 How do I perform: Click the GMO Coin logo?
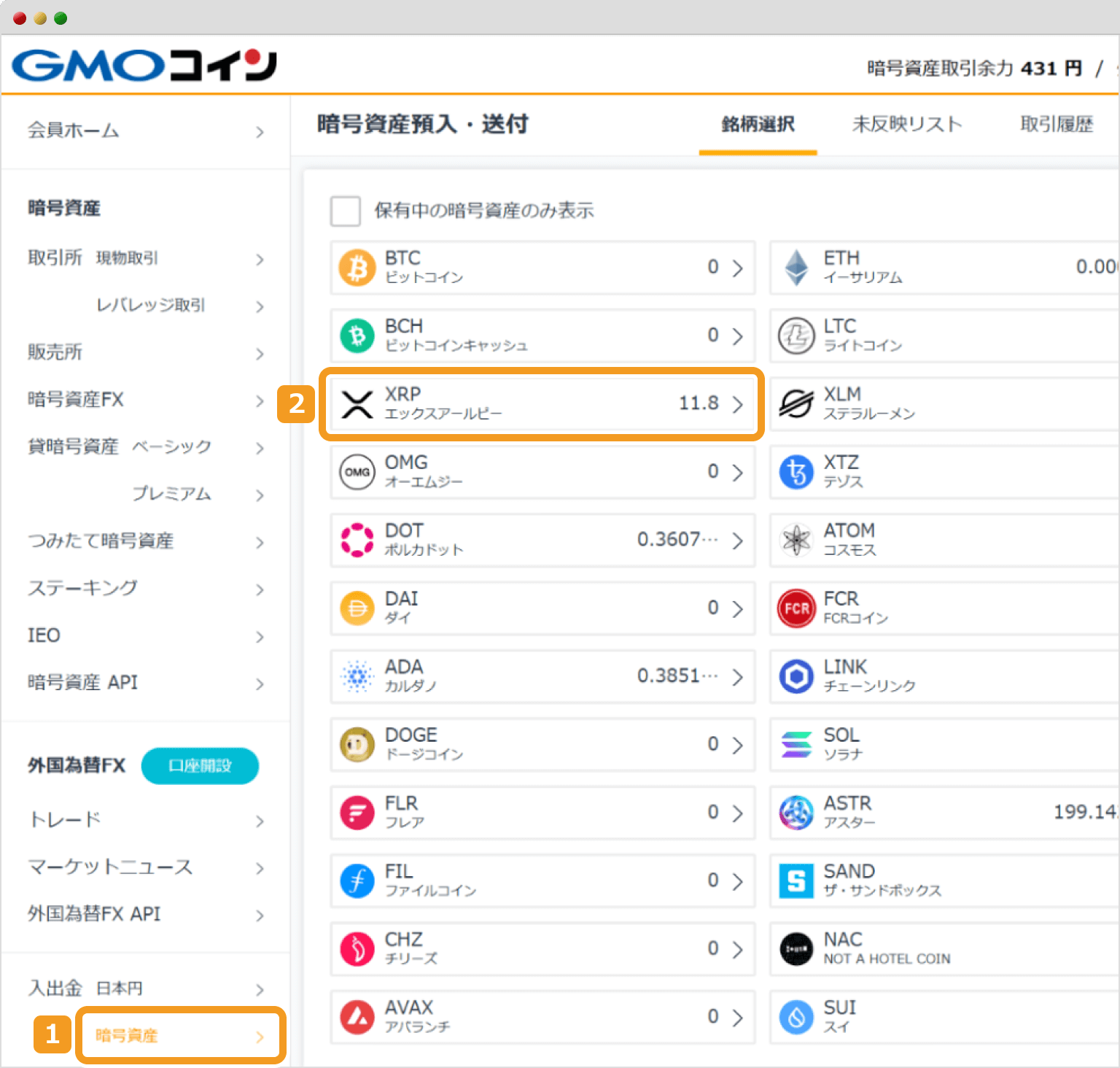[x=144, y=66]
